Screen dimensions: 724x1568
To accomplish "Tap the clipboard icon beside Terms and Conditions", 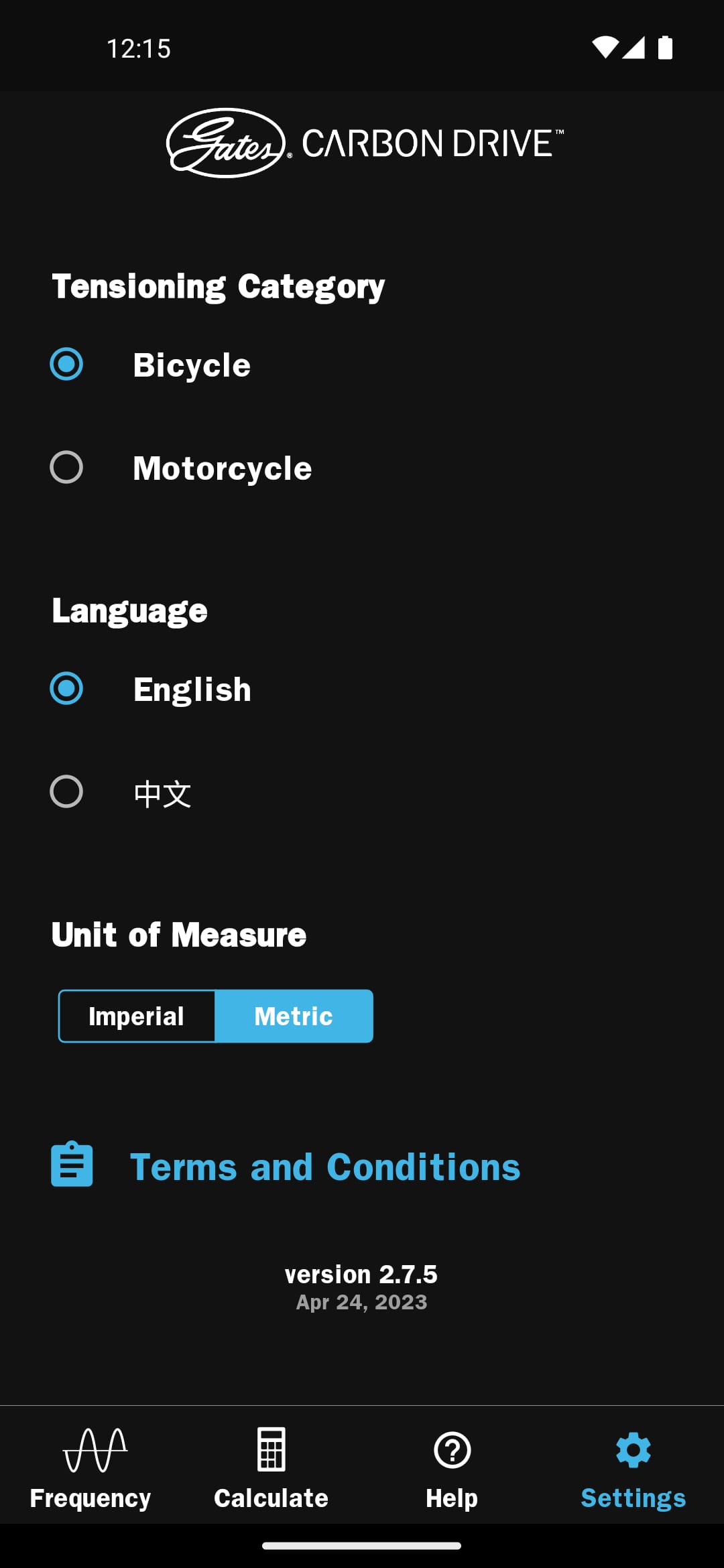I will pos(72,1166).
